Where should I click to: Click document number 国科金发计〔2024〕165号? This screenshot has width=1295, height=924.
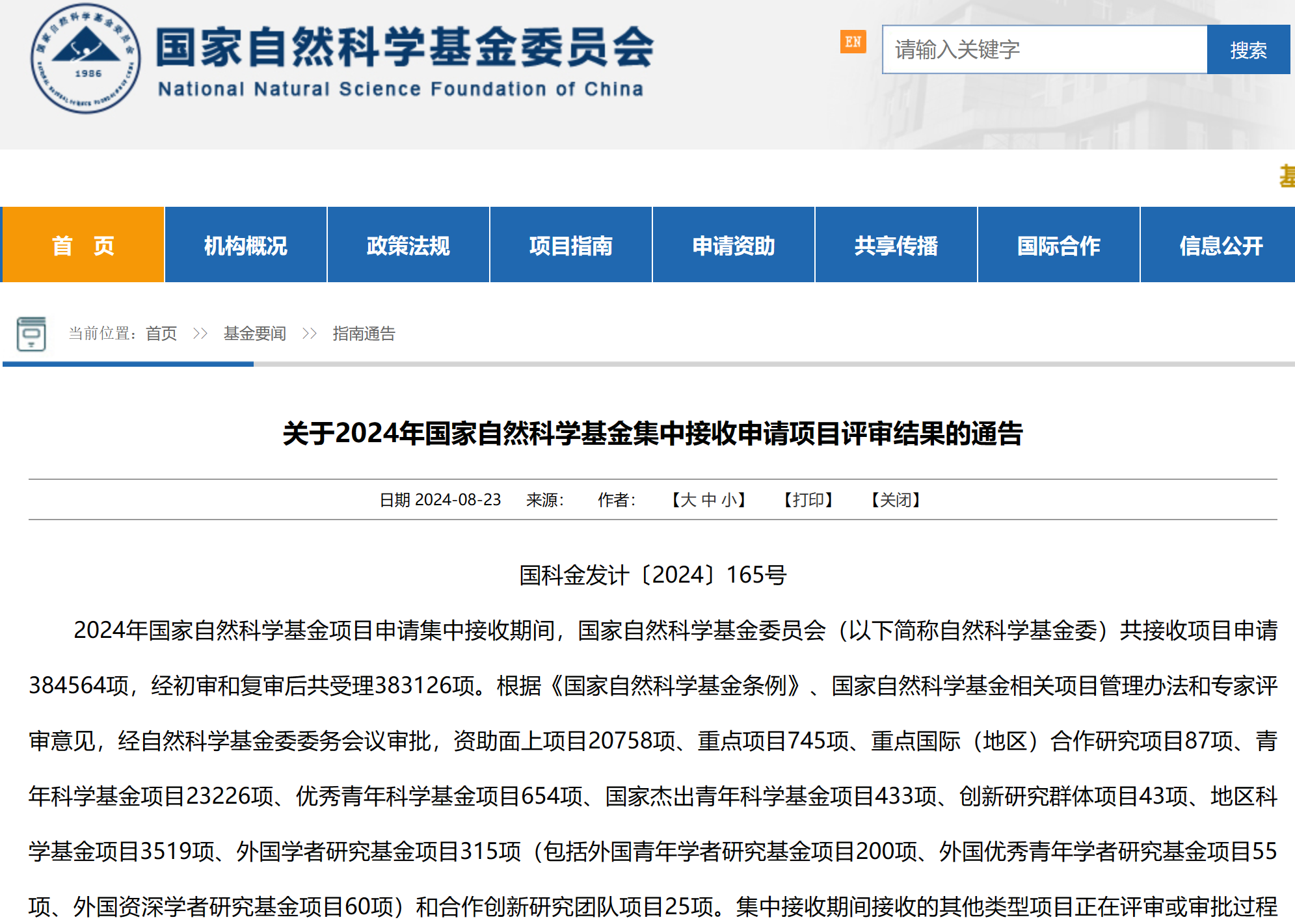tap(652, 575)
